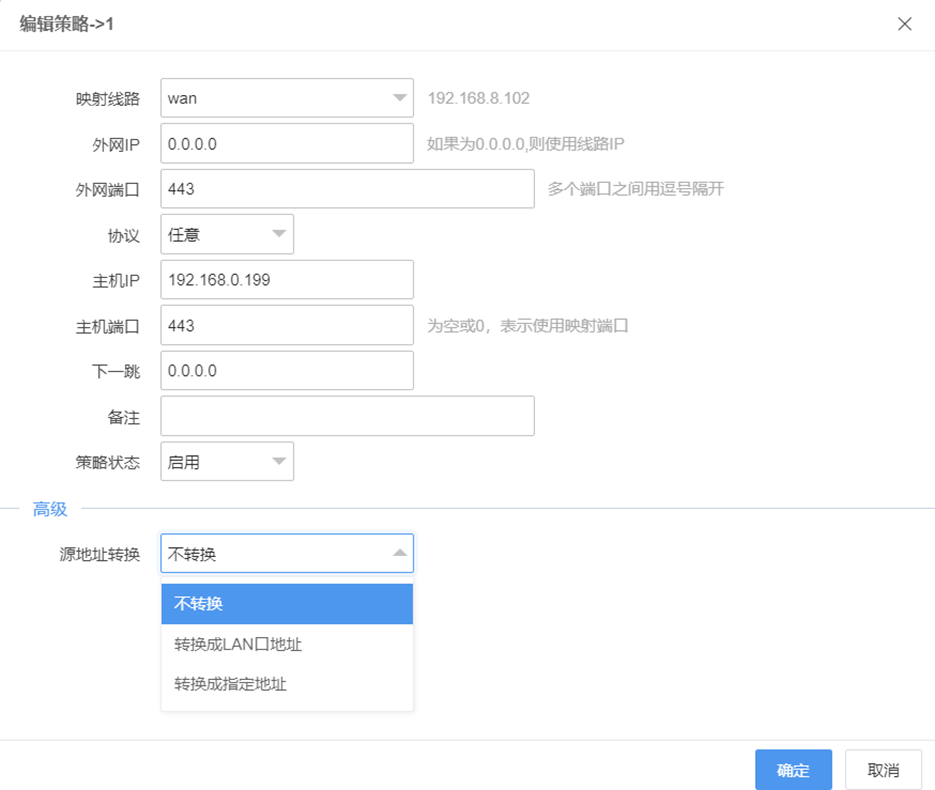Select the 外网端口 field showing 443
The width and height of the screenshot is (935, 790).
(346, 188)
